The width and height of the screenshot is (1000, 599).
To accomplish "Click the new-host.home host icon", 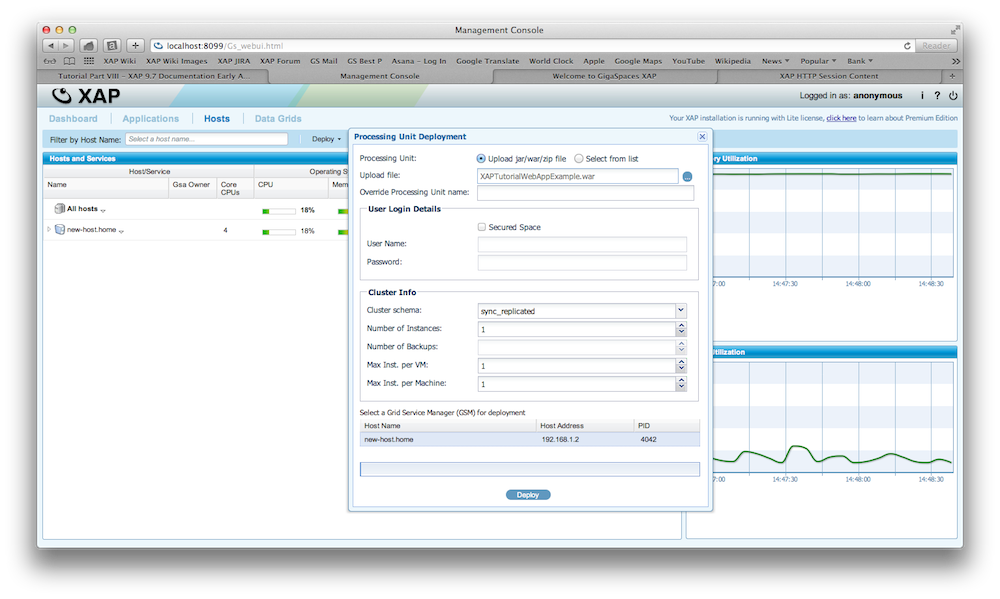I will (x=59, y=230).
